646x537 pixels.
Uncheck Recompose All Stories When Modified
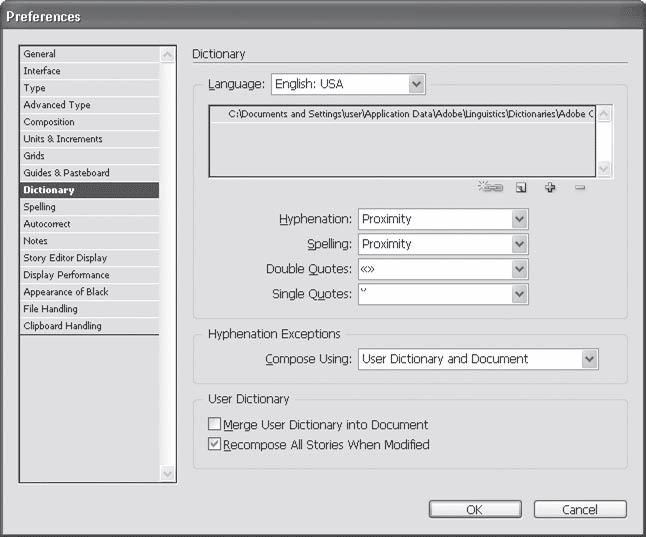click(214, 445)
